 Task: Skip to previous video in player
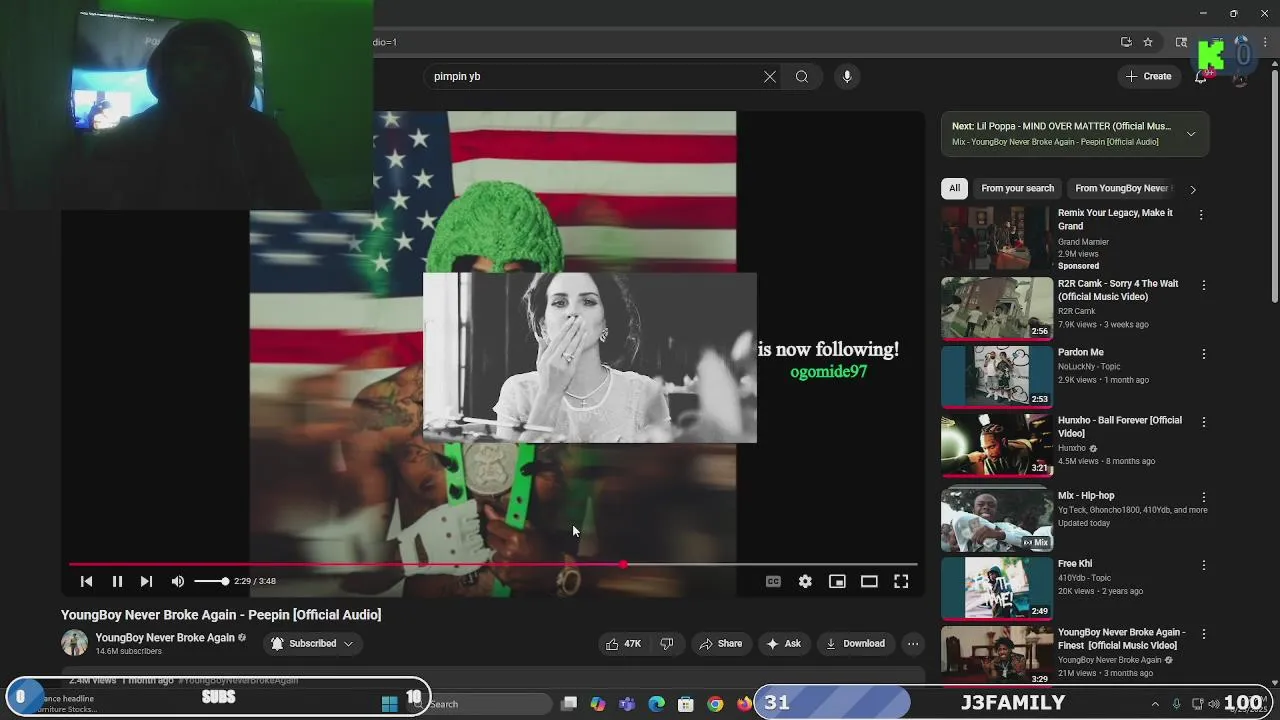pyautogui.click(x=86, y=581)
